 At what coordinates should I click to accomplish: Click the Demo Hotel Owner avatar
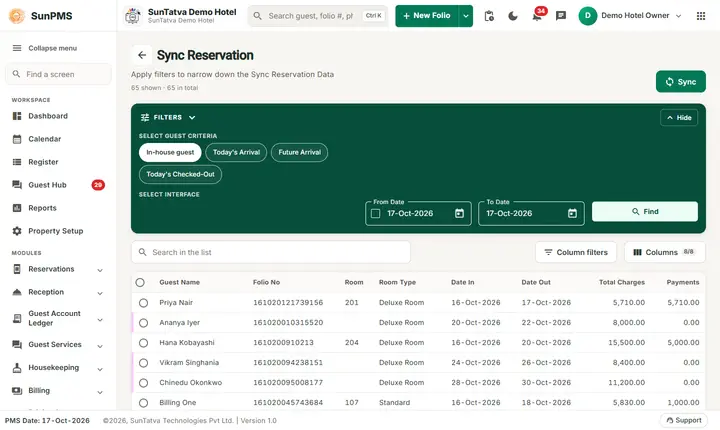tap(587, 16)
